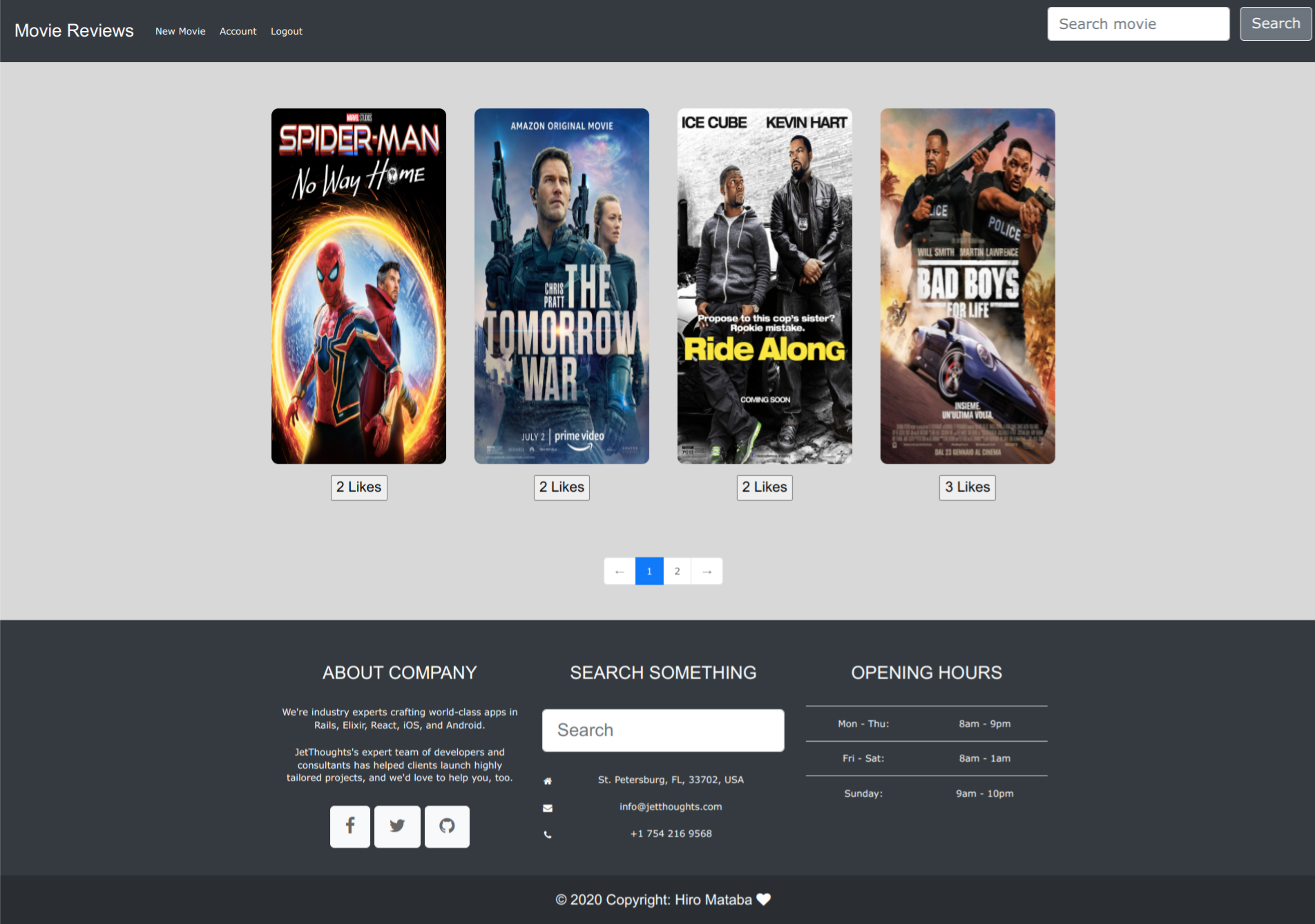Image resolution: width=1315 pixels, height=924 pixels.
Task: Click the left pagination arrow
Action: click(x=619, y=571)
